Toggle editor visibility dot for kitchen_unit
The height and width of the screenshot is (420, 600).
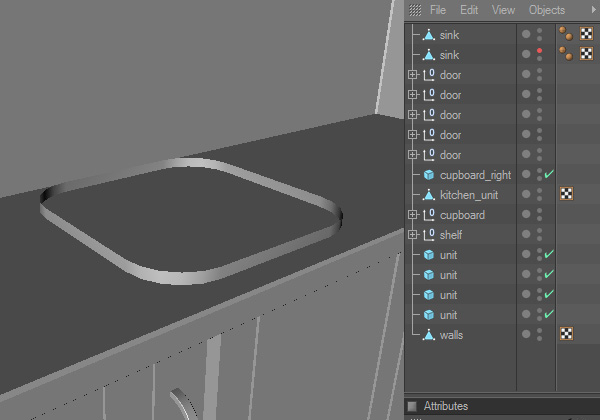[539, 190]
